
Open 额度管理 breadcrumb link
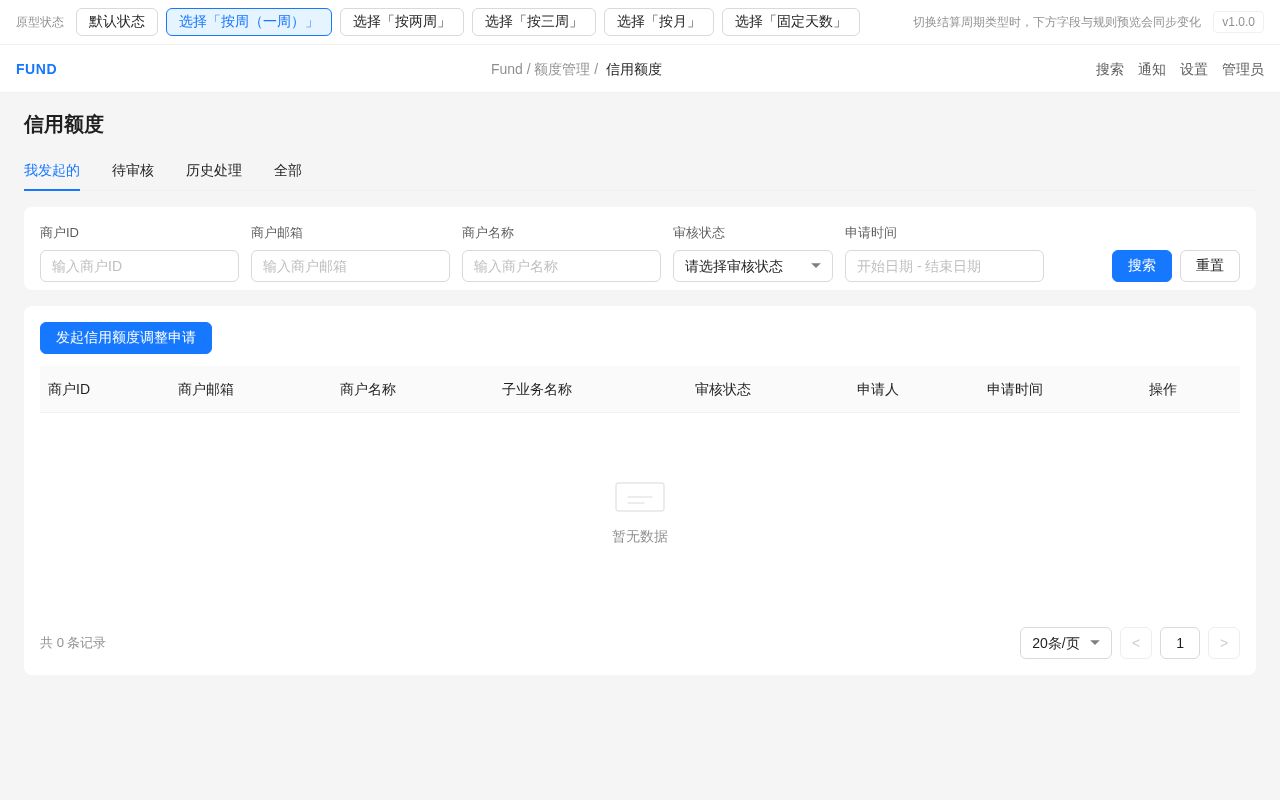click(561, 69)
